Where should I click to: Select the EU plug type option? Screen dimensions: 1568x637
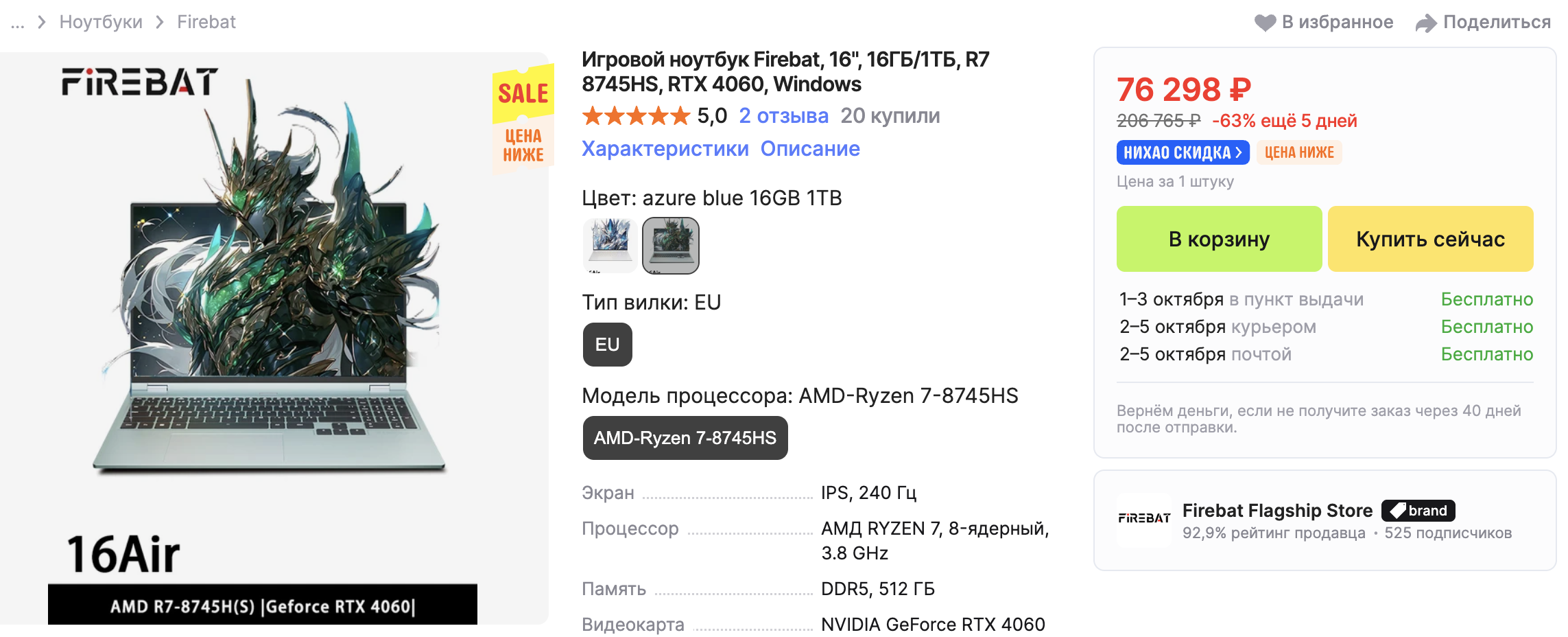pyautogui.click(x=607, y=345)
